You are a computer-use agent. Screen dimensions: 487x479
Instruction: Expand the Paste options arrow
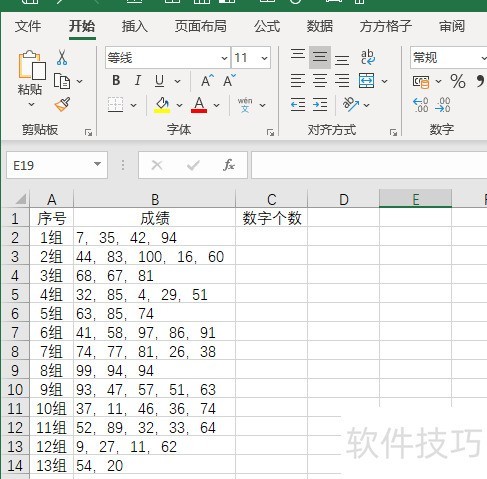click(x=31, y=104)
